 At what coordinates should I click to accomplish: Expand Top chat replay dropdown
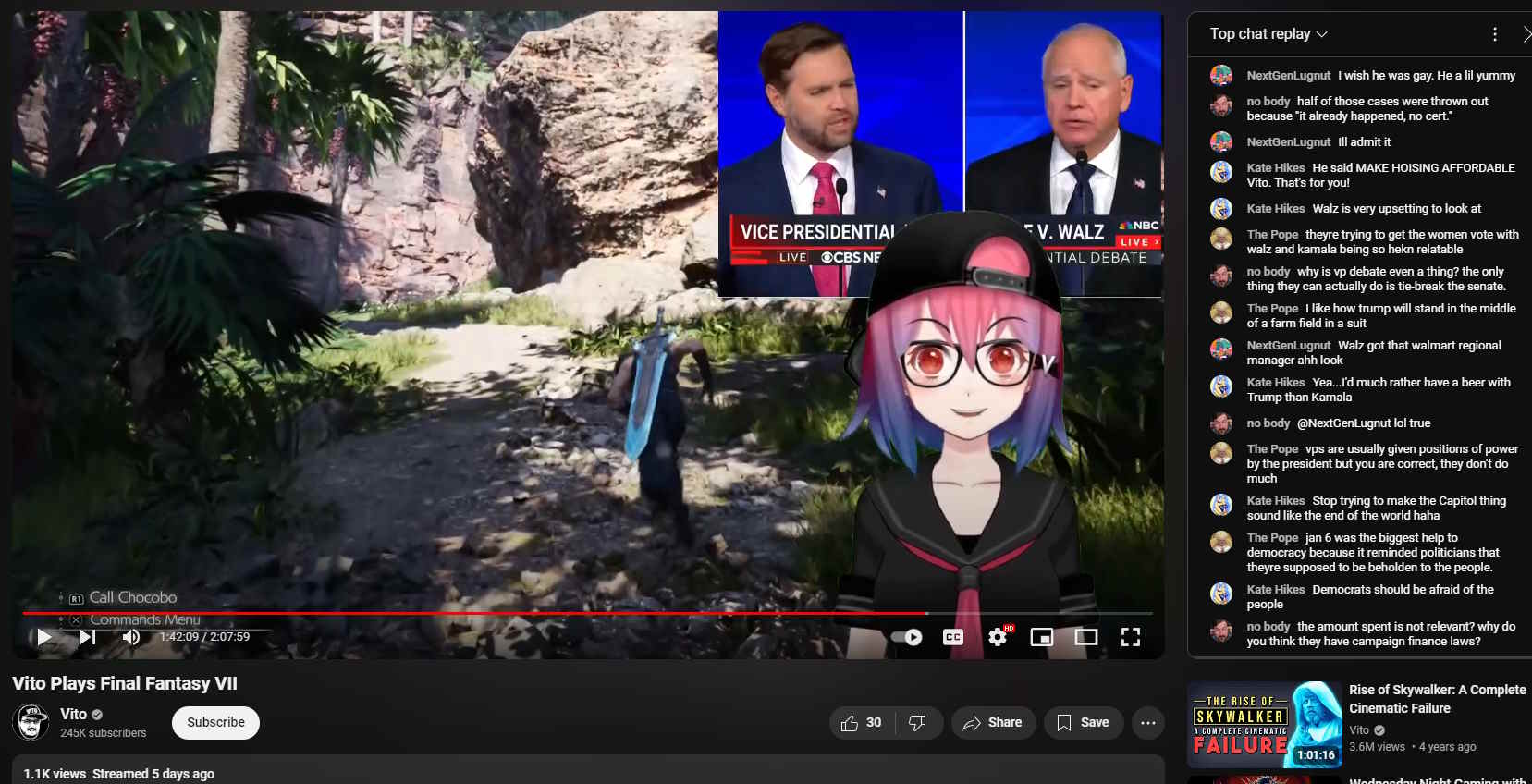pos(1268,33)
